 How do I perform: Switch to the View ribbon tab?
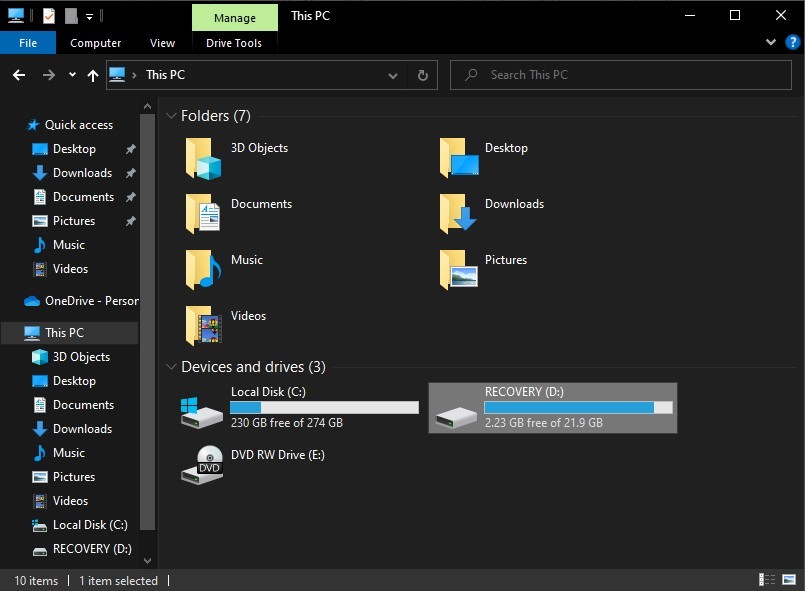[x=162, y=43]
